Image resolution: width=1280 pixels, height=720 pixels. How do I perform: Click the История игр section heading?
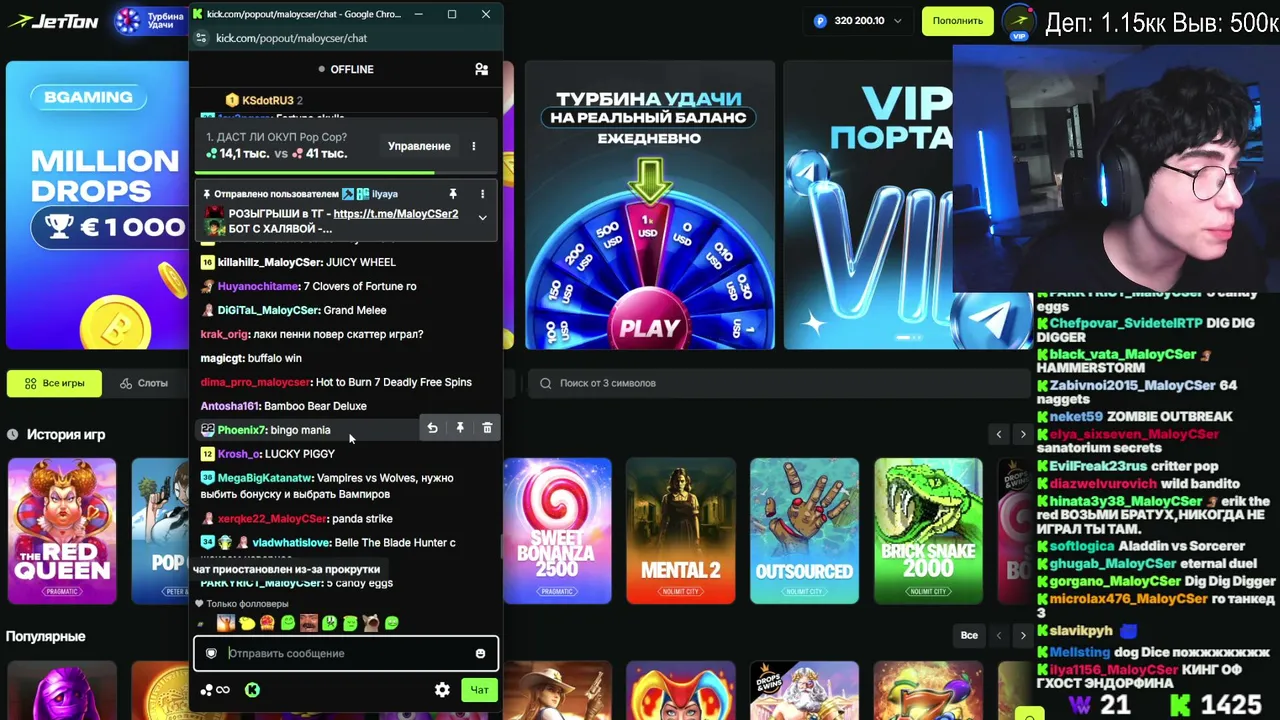[x=66, y=434]
